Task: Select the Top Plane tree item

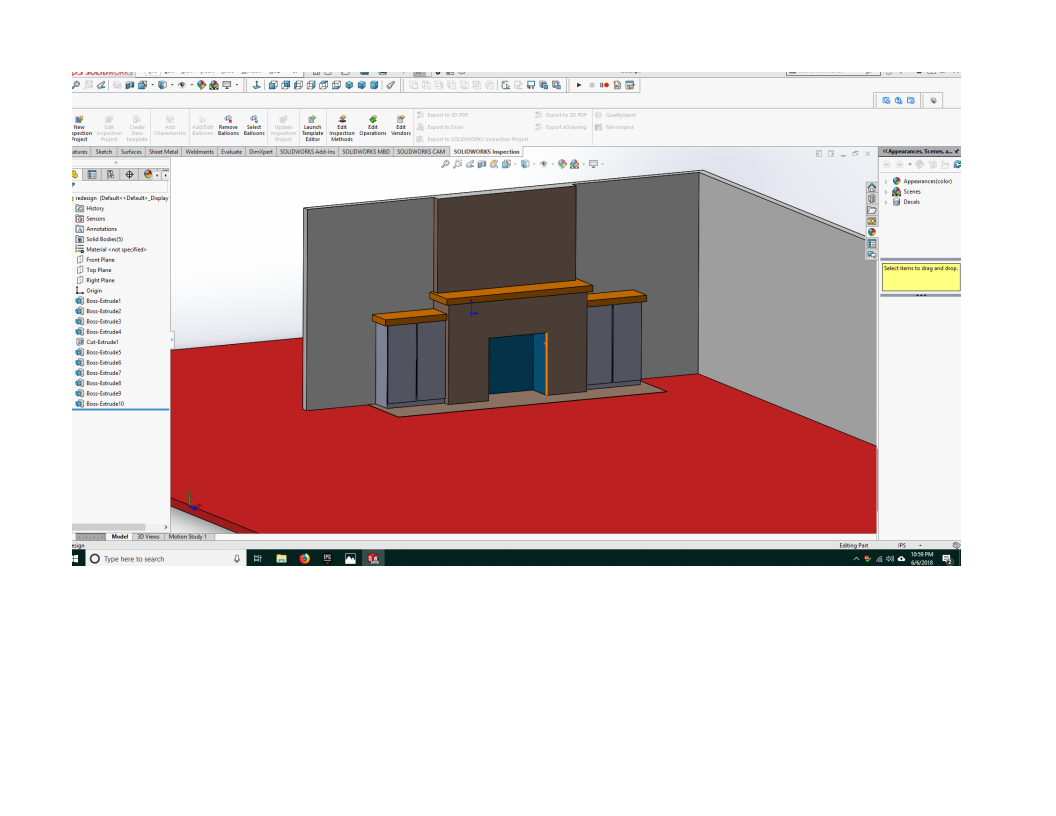Action: click(94, 270)
